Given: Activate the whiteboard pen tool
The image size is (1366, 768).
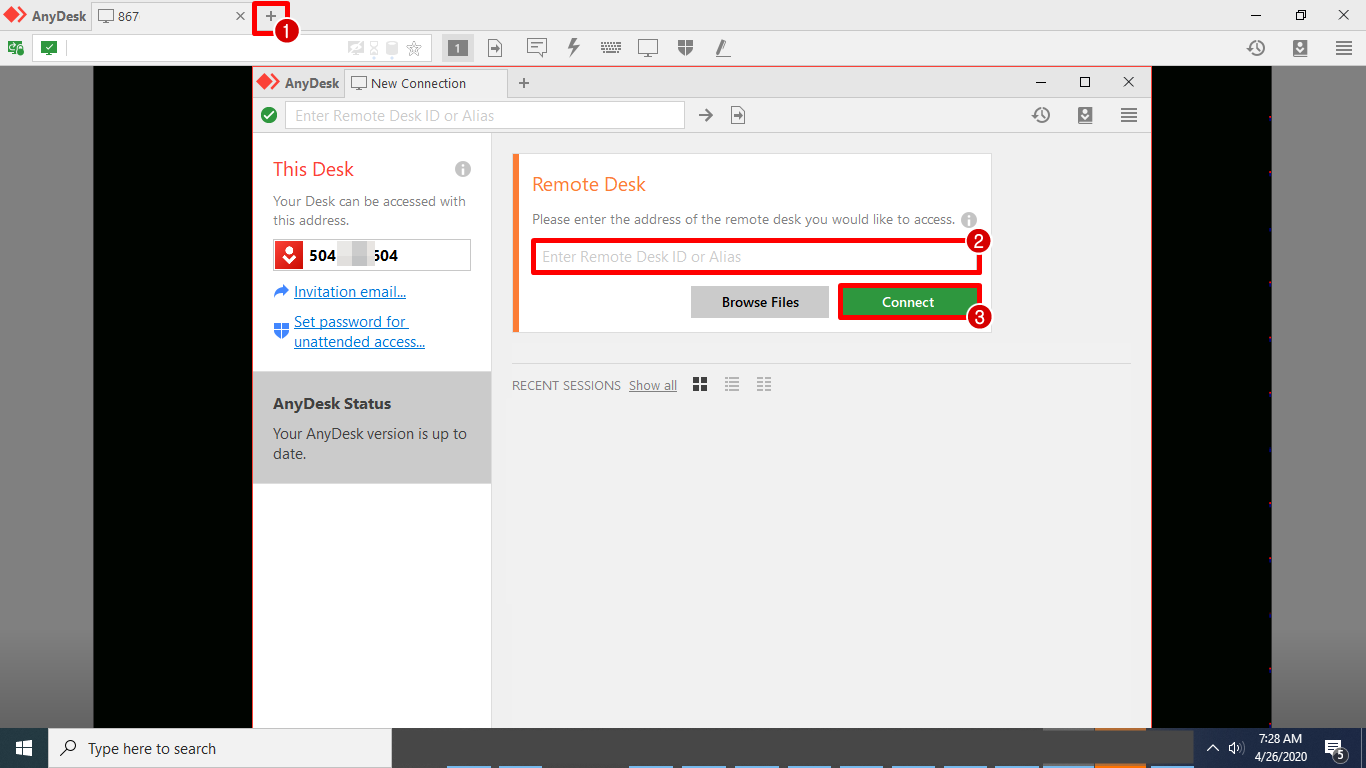Looking at the screenshot, I should point(722,48).
